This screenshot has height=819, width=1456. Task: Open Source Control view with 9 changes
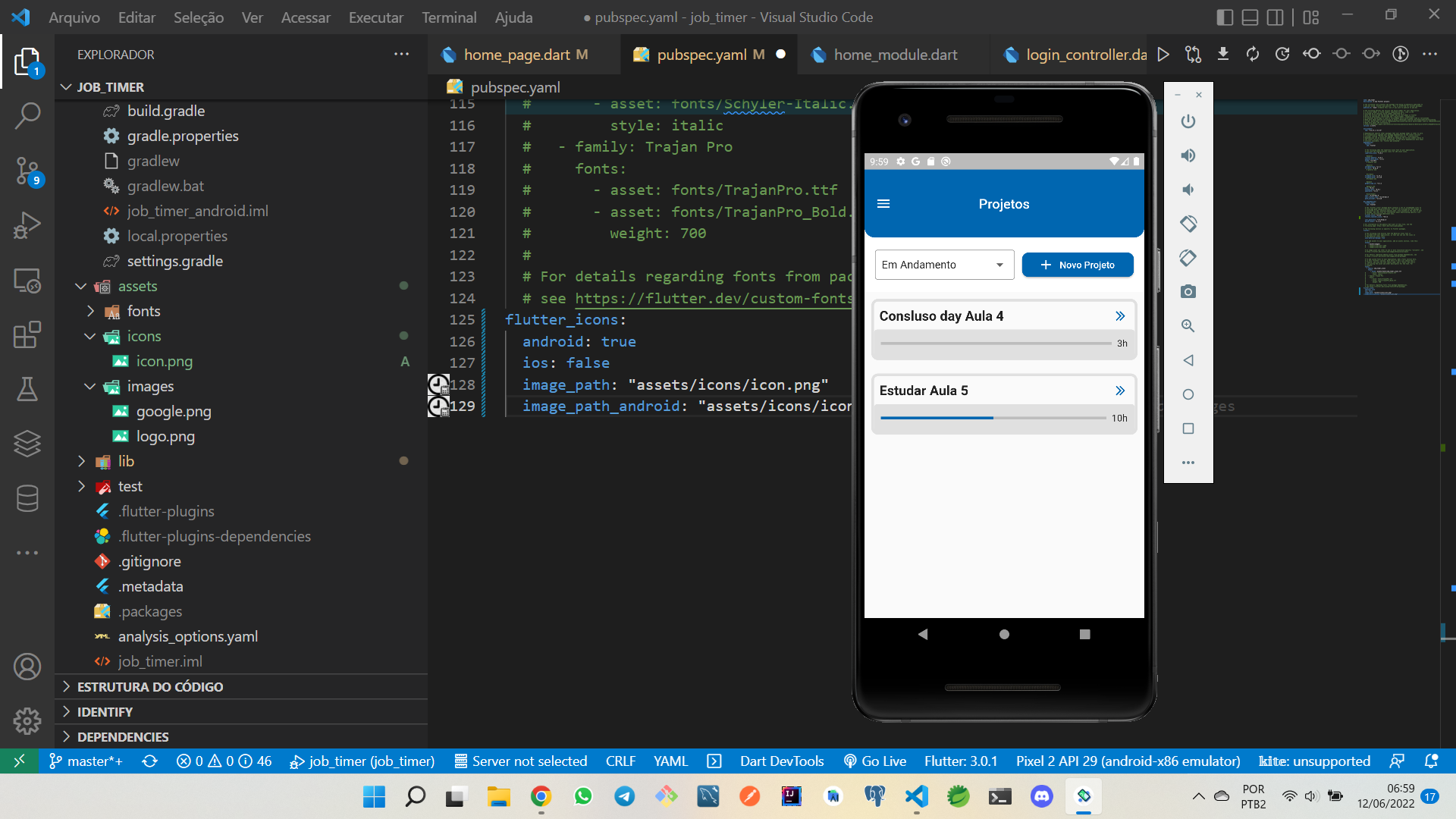27,171
